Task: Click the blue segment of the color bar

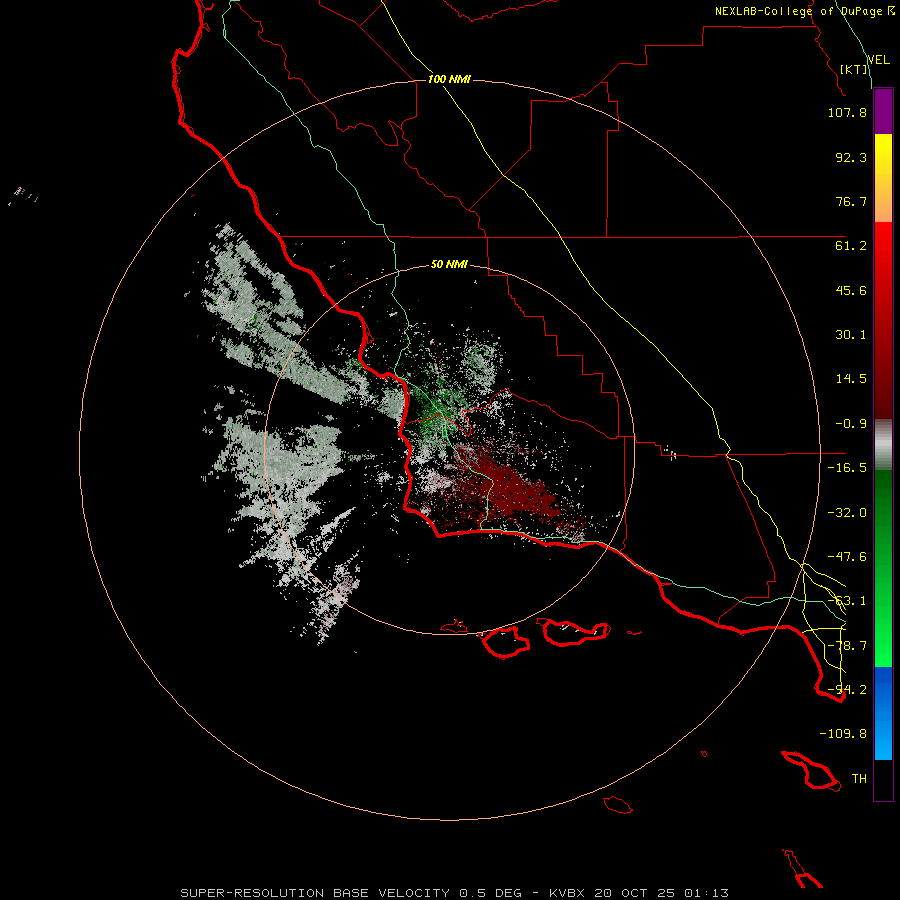Action: click(883, 713)
